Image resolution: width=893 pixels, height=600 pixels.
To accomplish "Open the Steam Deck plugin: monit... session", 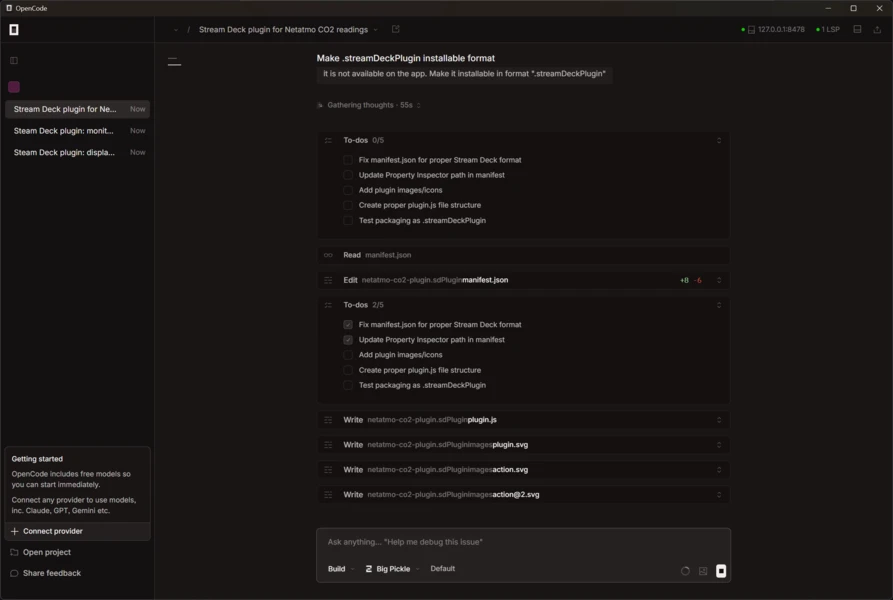I will coord(77,131).
